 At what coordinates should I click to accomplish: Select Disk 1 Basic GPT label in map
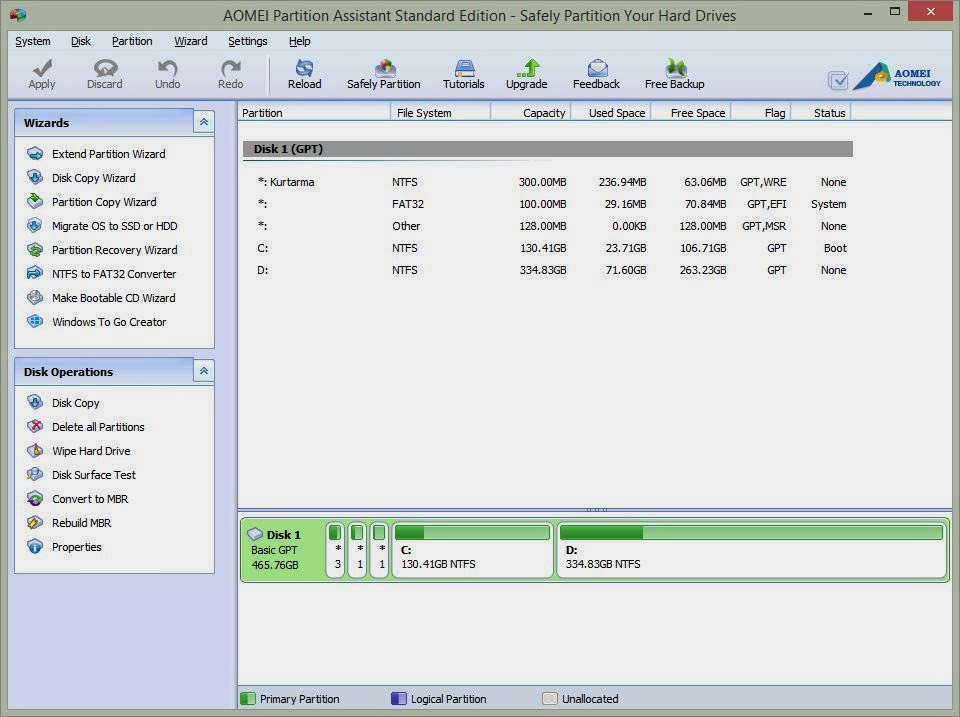(x=282, y=550)
